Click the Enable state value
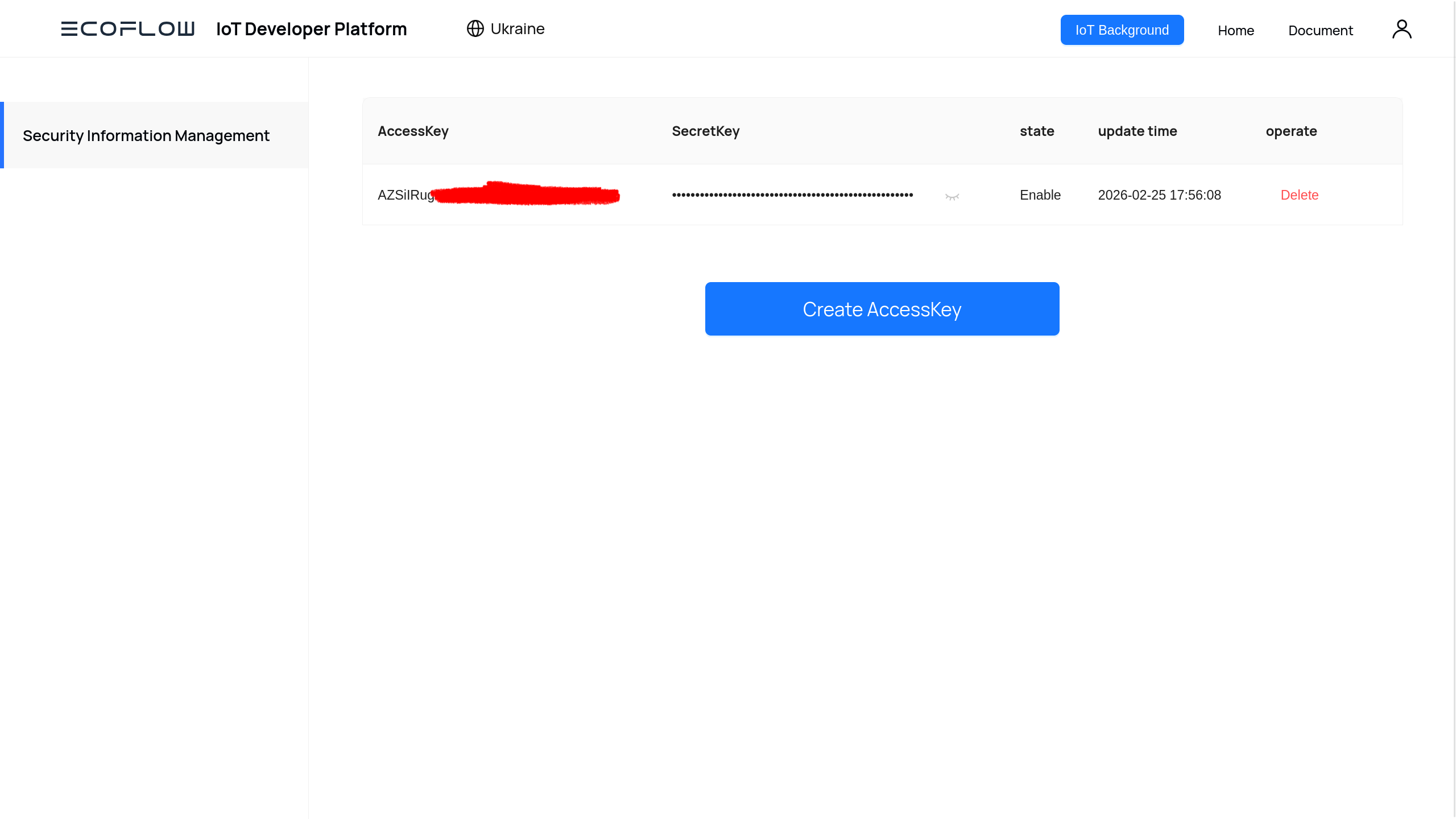Image resolution: width=1456 pixels, height=819 pixels. tap(1040, 195)
